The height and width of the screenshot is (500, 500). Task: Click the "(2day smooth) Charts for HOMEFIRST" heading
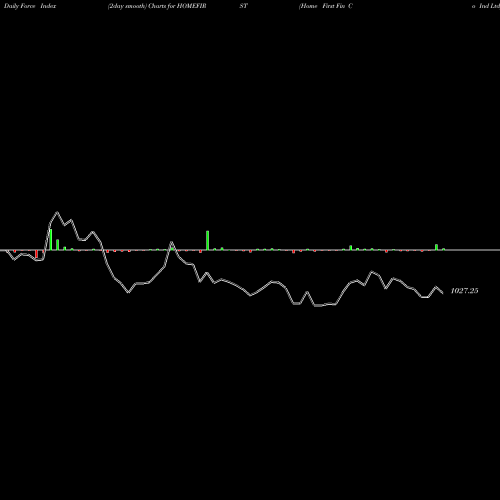tap(178, 6)
